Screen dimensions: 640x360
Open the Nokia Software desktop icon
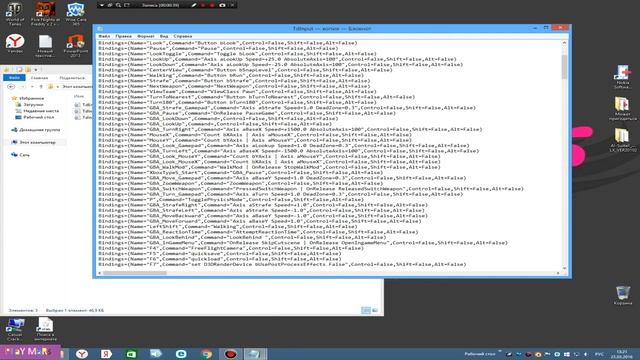click(622, 77)
